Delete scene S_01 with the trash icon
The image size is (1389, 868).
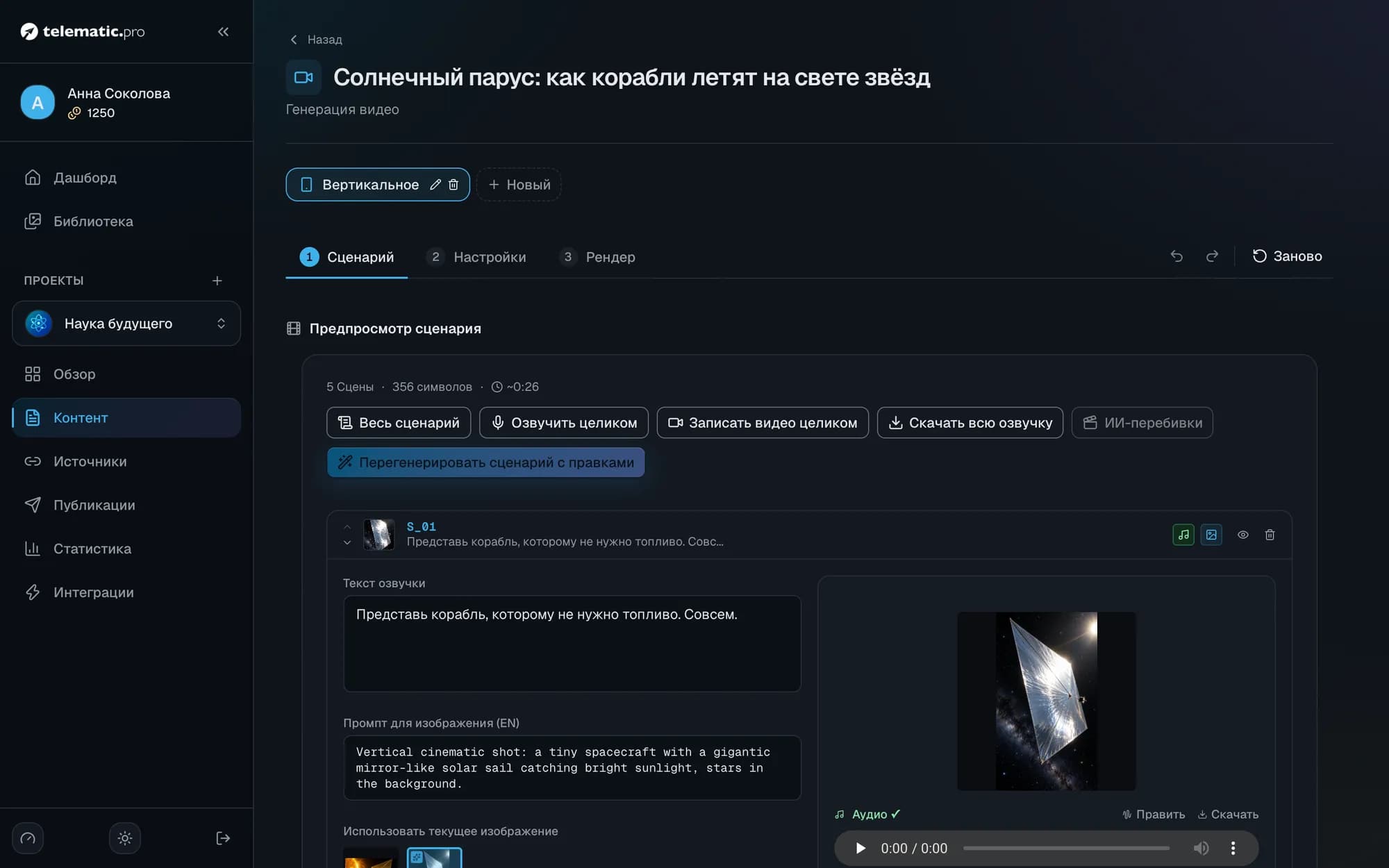click(1270, 535)
